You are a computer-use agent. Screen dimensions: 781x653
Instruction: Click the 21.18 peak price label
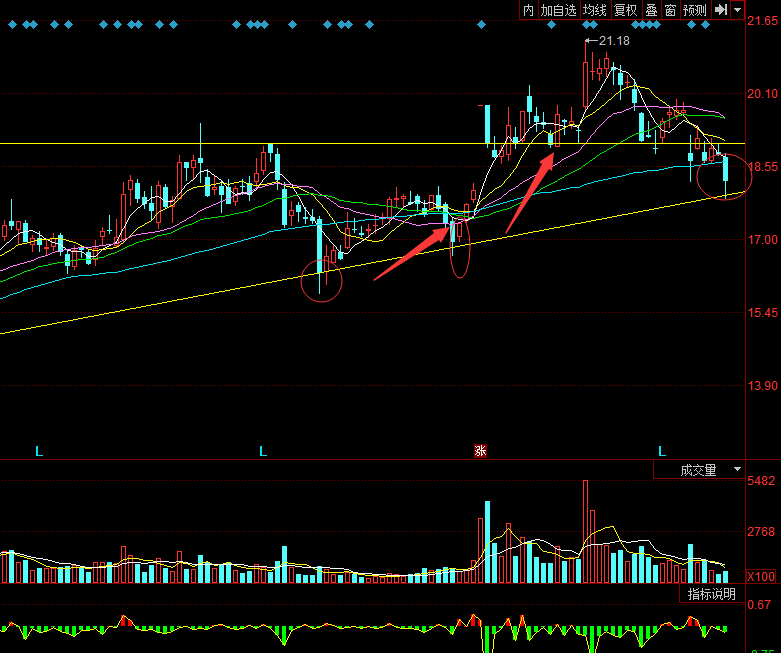click(x=612, y=41)
